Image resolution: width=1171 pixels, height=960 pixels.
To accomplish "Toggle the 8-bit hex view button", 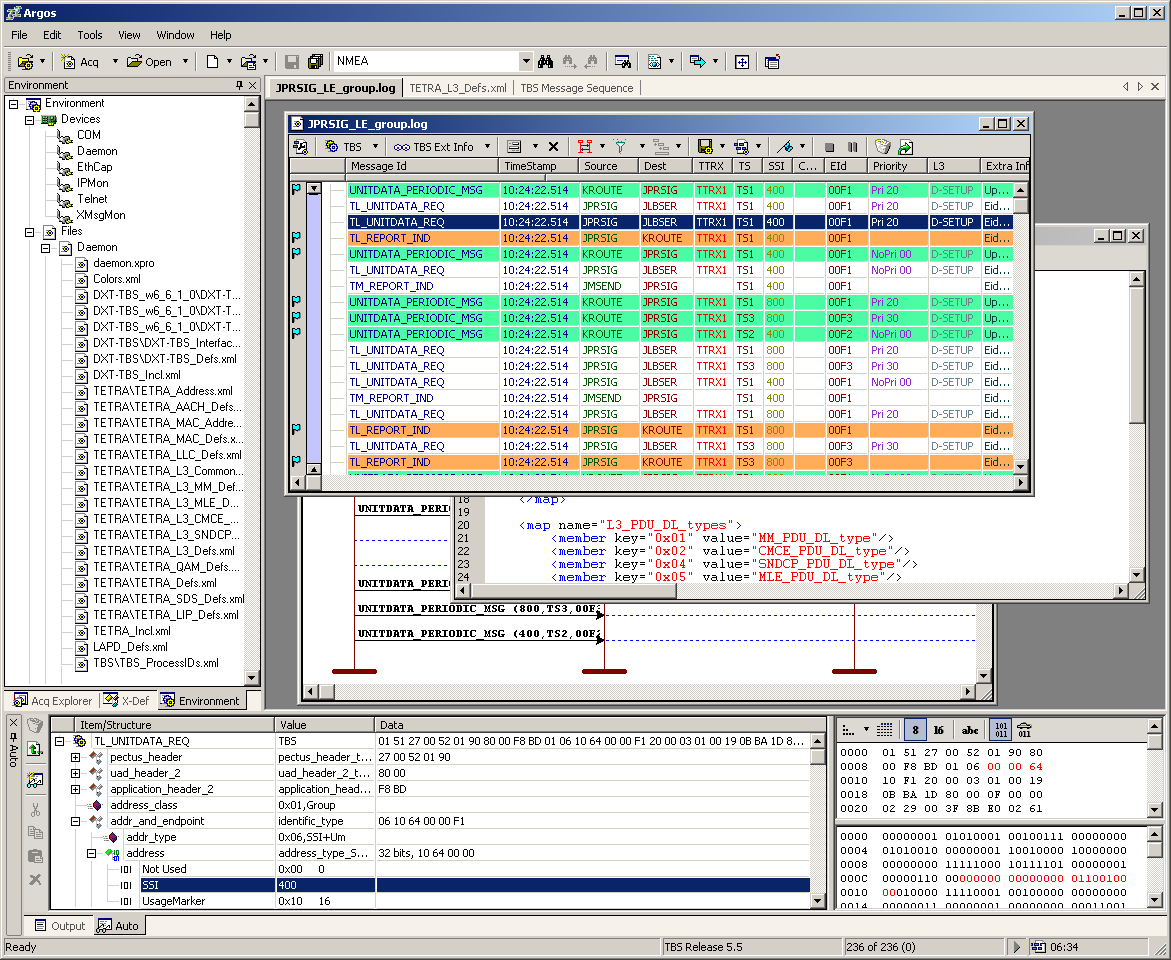I will coord(914,730).
